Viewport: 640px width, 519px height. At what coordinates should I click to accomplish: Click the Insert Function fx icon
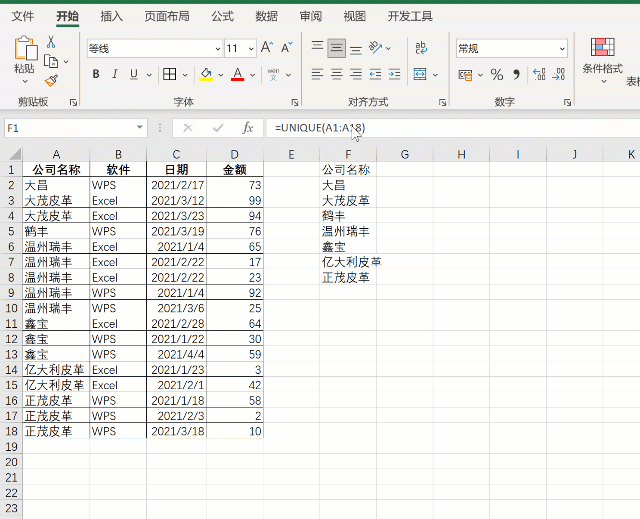pyautogui.click(x=247, y=128)
